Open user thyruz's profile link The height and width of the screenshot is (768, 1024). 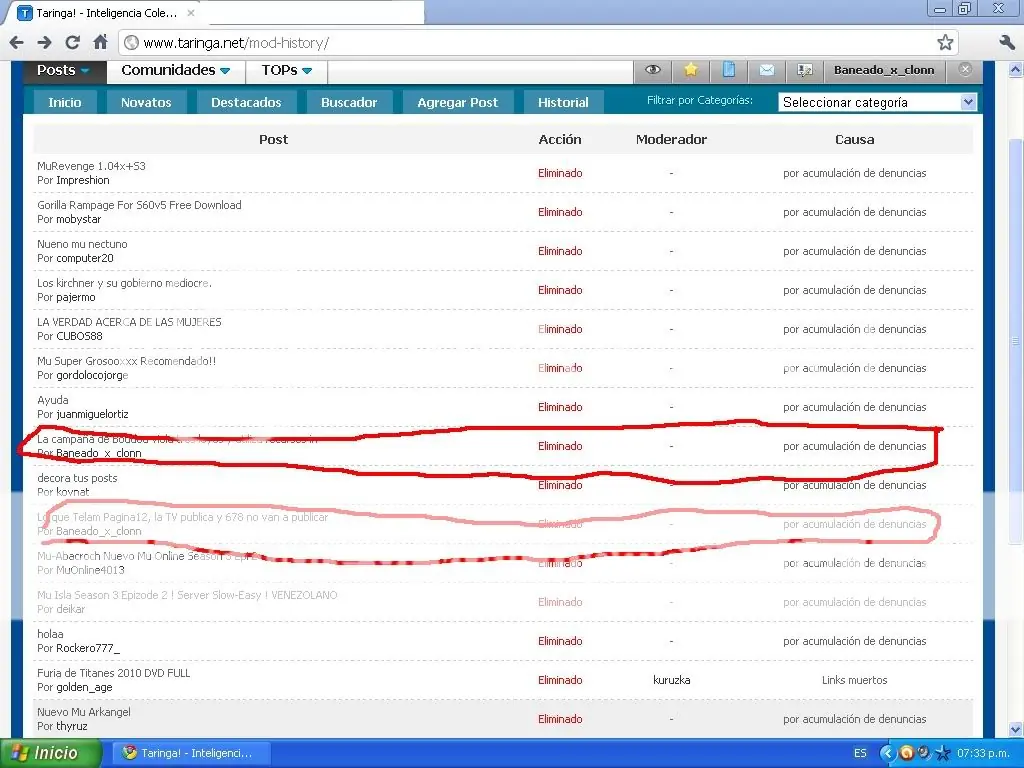(72, 726)
